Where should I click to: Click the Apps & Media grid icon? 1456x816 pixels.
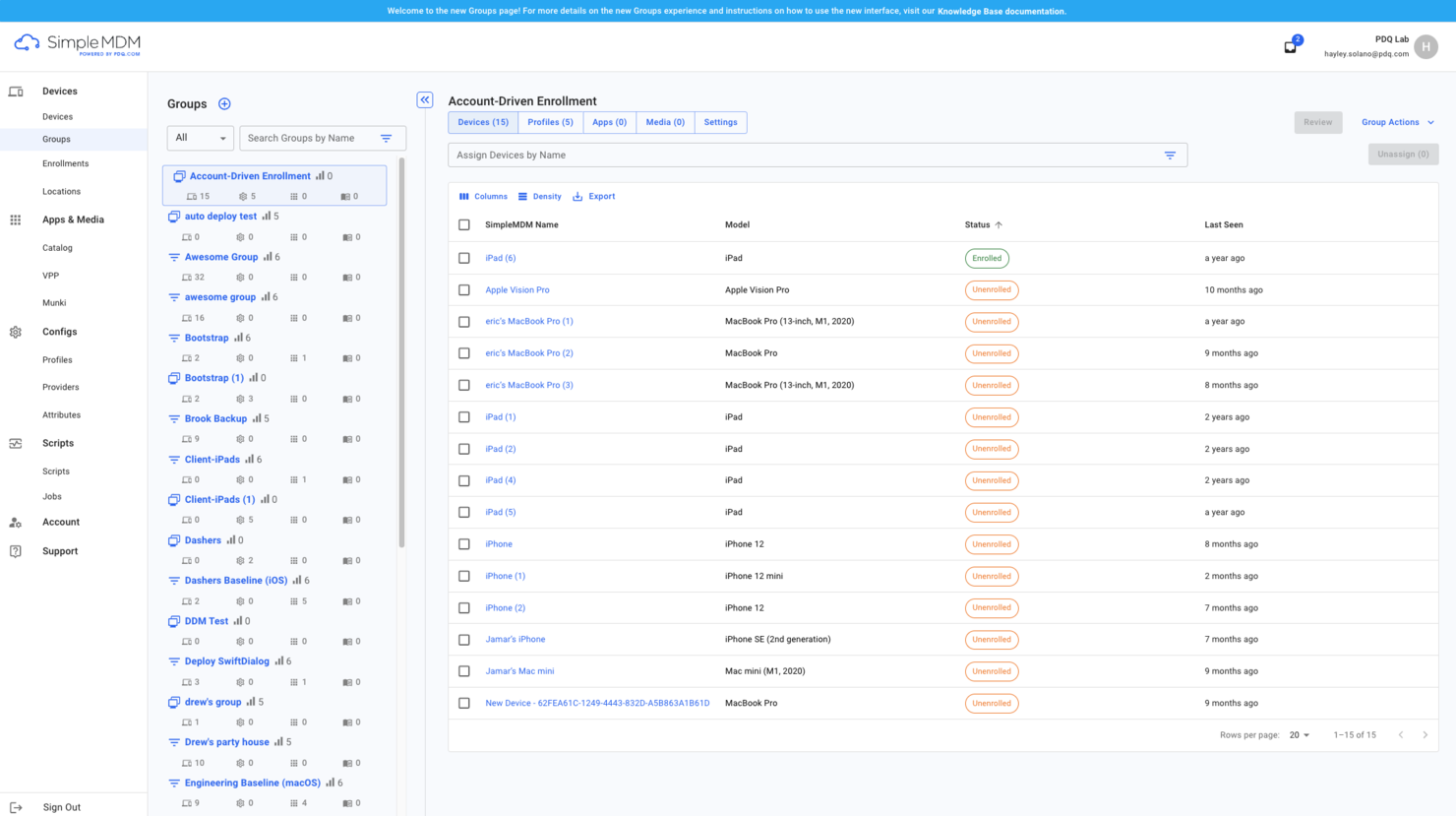16,220
